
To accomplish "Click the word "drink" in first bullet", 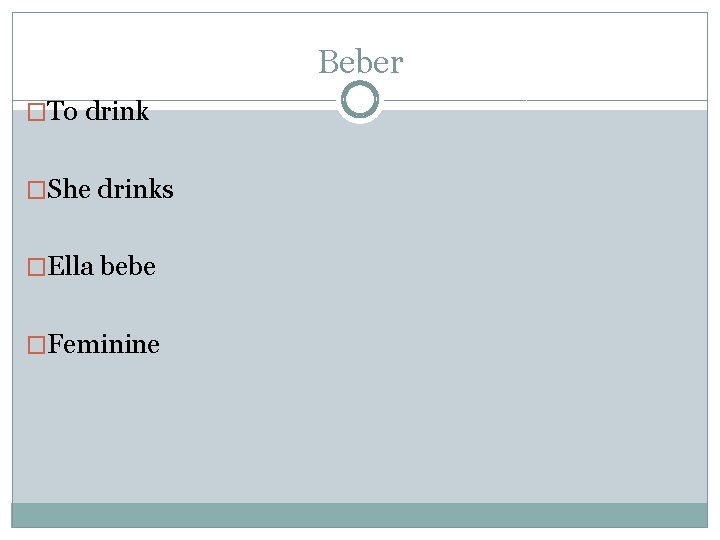I will pos(117,111).
